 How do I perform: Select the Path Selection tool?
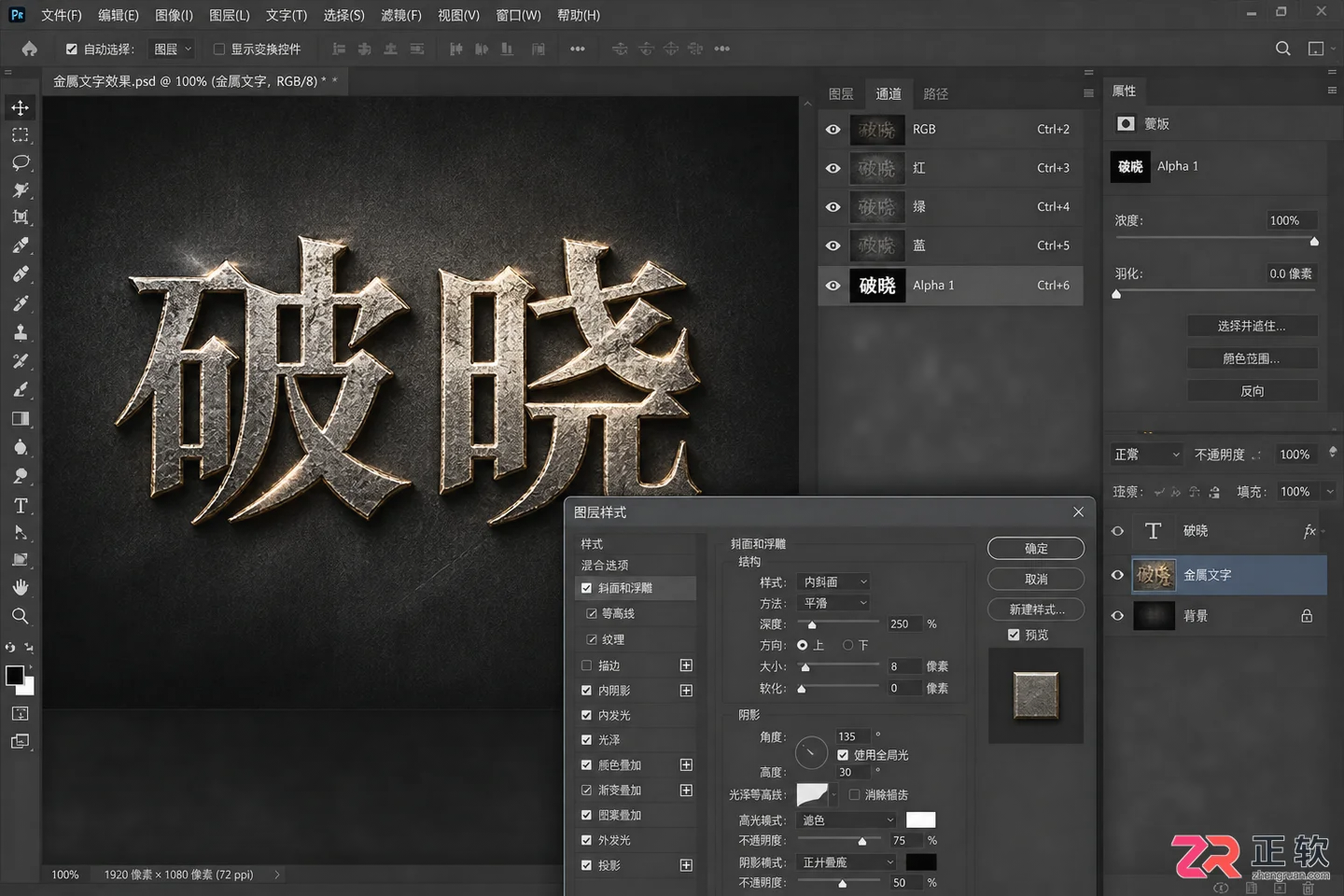coord(20,533)
